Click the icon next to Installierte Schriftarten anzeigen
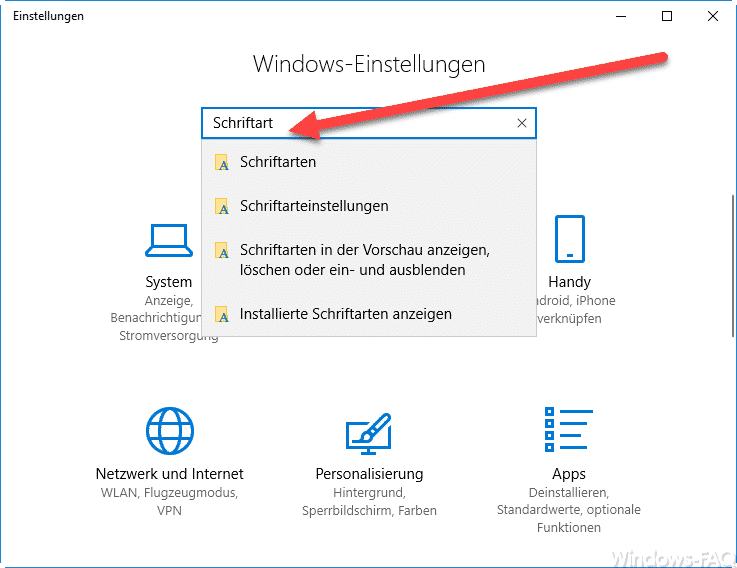Image resolution: width=737 pixels, height=568 pixels. point(222,314)
